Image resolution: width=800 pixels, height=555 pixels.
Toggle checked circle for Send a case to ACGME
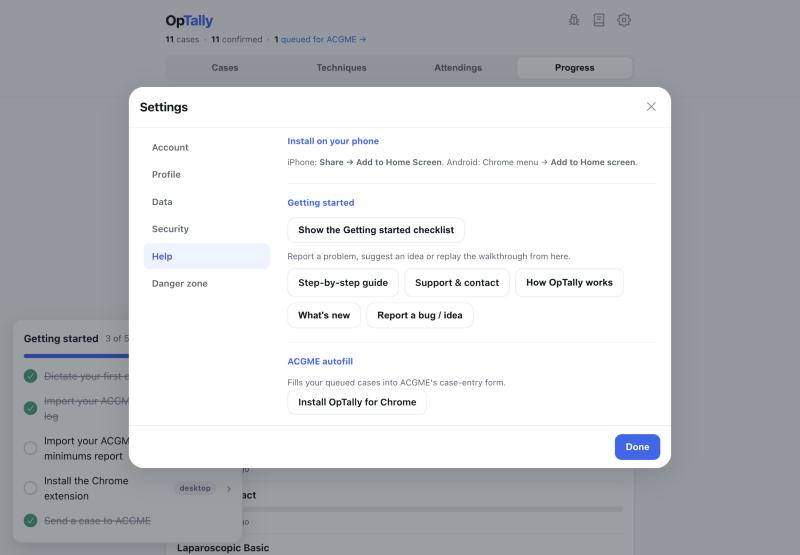pyautogui.click(x=31, y=520)
